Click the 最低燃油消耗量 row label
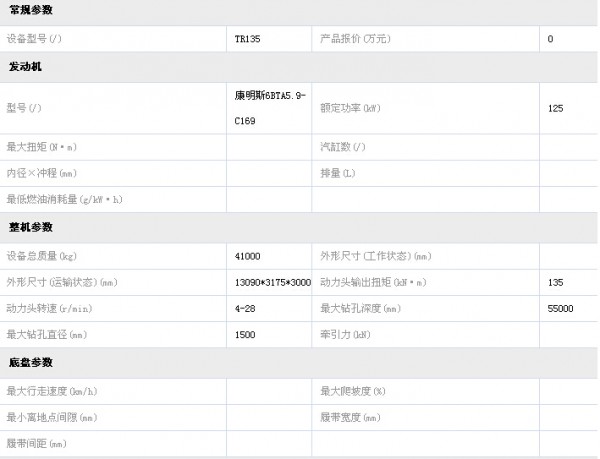The height and width of the screenshot is (459, 600). (x=64, y=199)
